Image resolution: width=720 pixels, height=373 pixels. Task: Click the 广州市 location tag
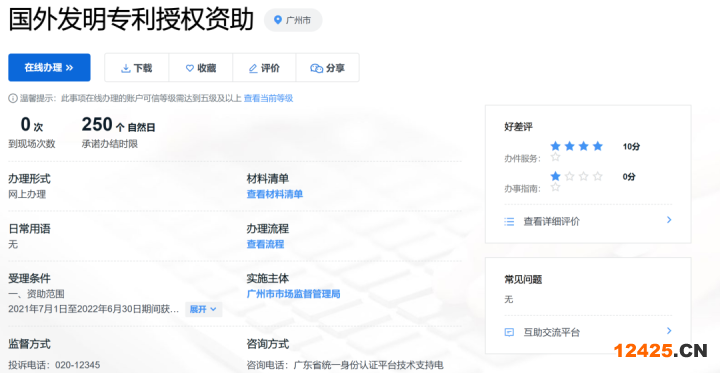pyautogui.click(x=293, y=20)
